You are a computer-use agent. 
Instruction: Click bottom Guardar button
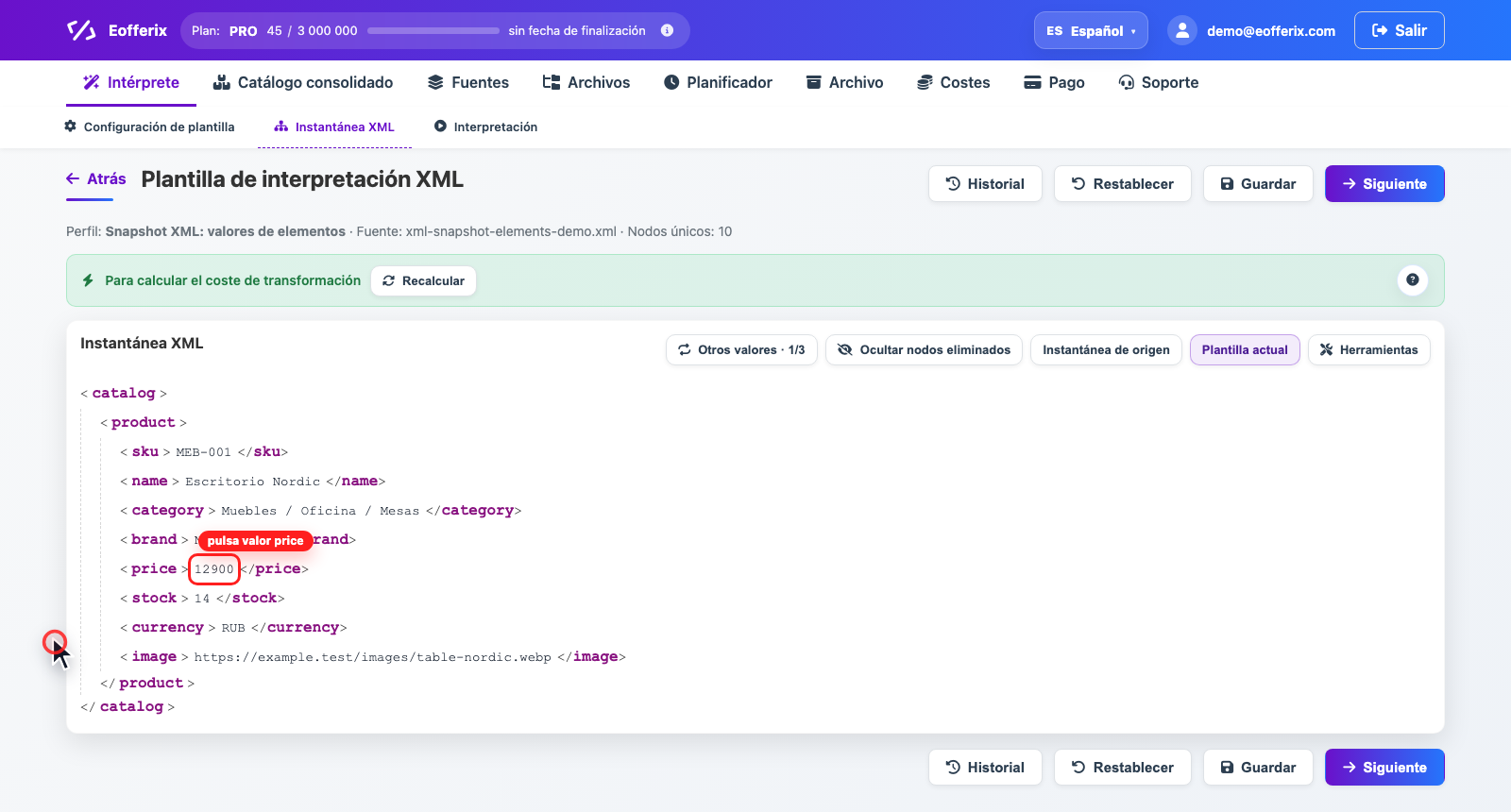1258,768
